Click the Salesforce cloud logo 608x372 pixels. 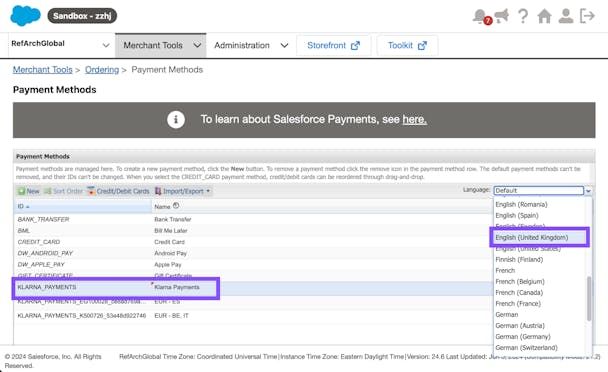(x=25, y=16)
